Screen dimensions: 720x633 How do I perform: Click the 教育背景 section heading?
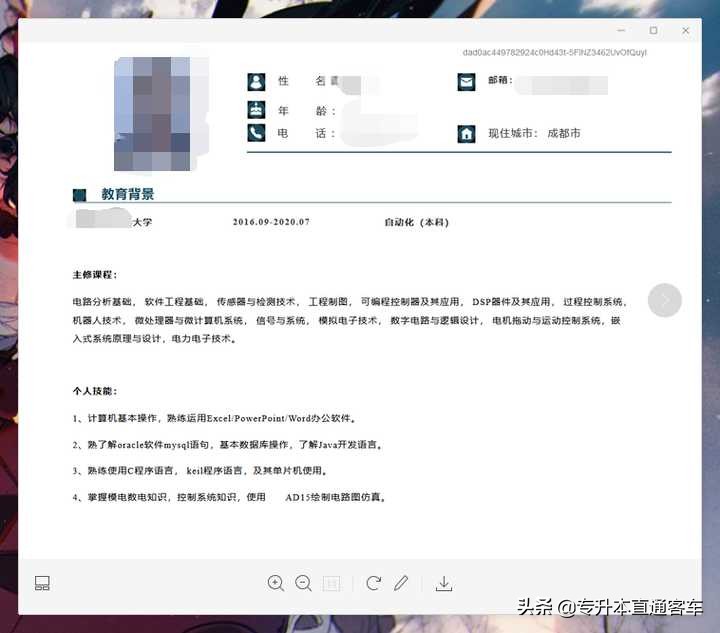pos(128,194)
